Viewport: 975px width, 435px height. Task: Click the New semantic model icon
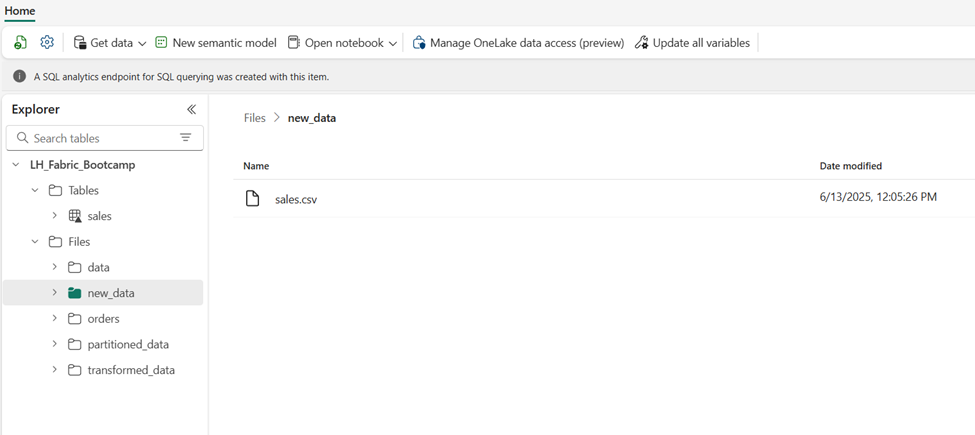tap(161, 42)
